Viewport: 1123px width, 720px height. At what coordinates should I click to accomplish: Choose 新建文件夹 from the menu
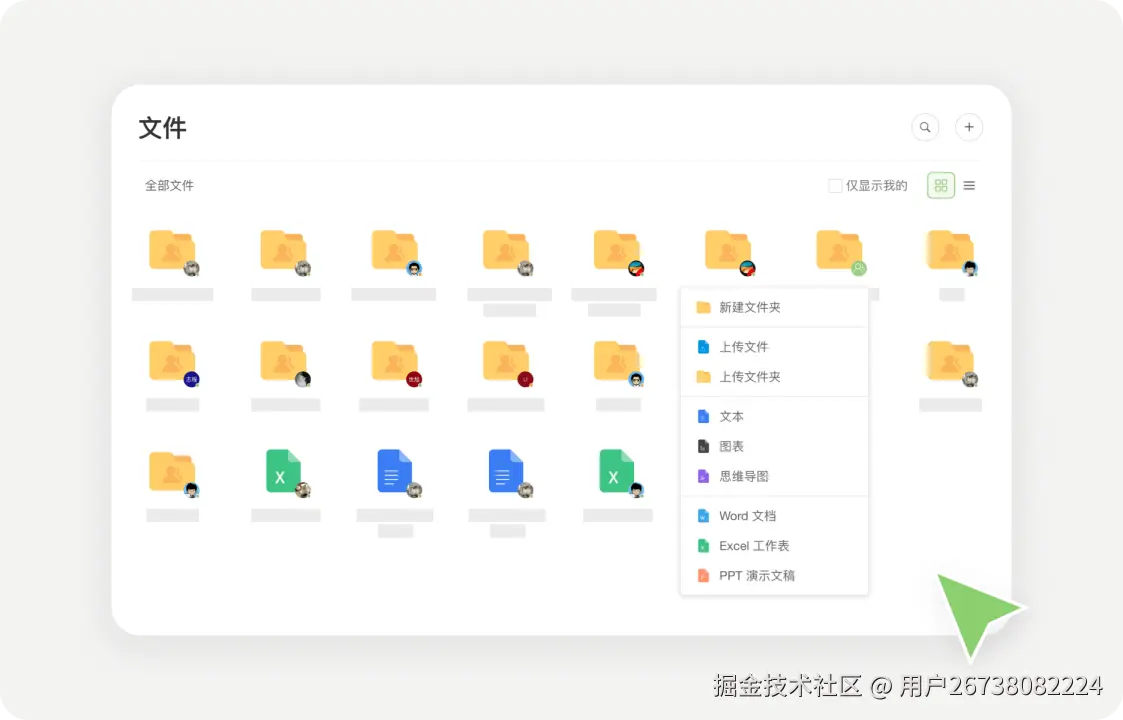click(x=774, y=307)
